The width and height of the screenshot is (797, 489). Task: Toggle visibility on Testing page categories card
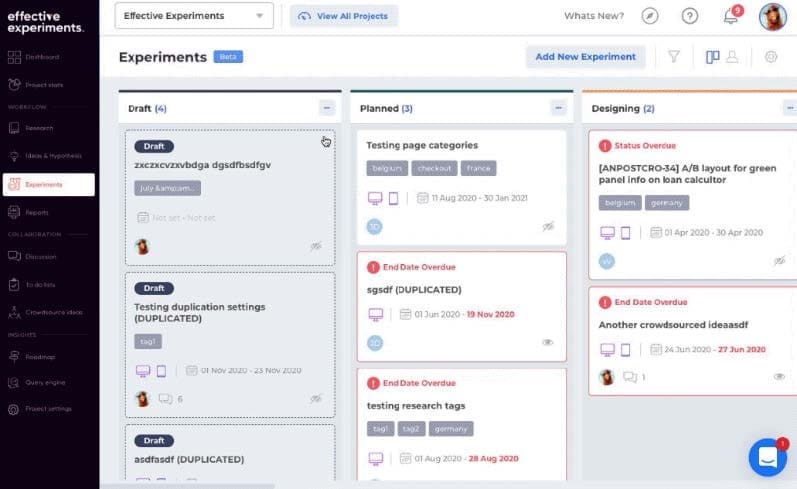pyautogui.click(x=548, y=226)
